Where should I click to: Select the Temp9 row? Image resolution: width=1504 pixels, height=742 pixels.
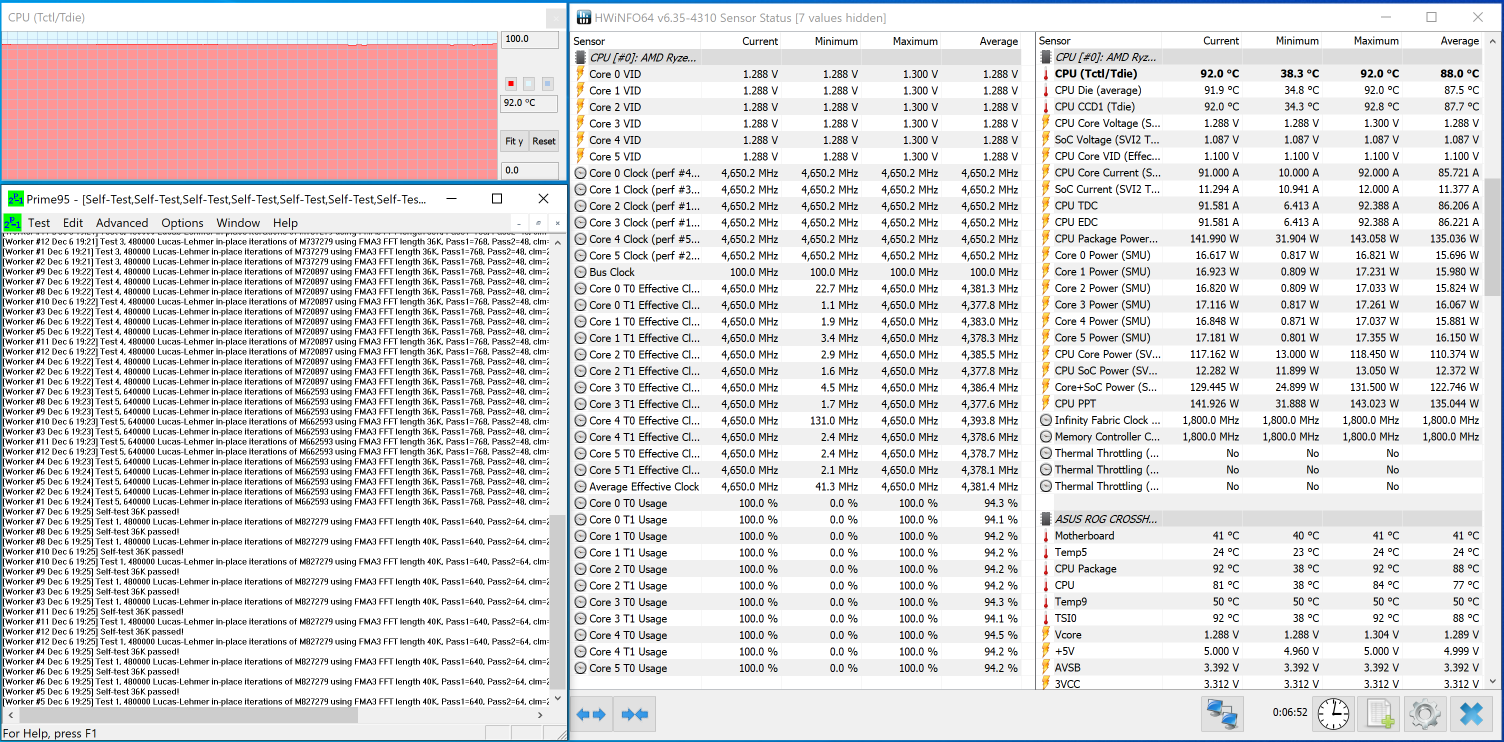click(x=1259, y=602)
